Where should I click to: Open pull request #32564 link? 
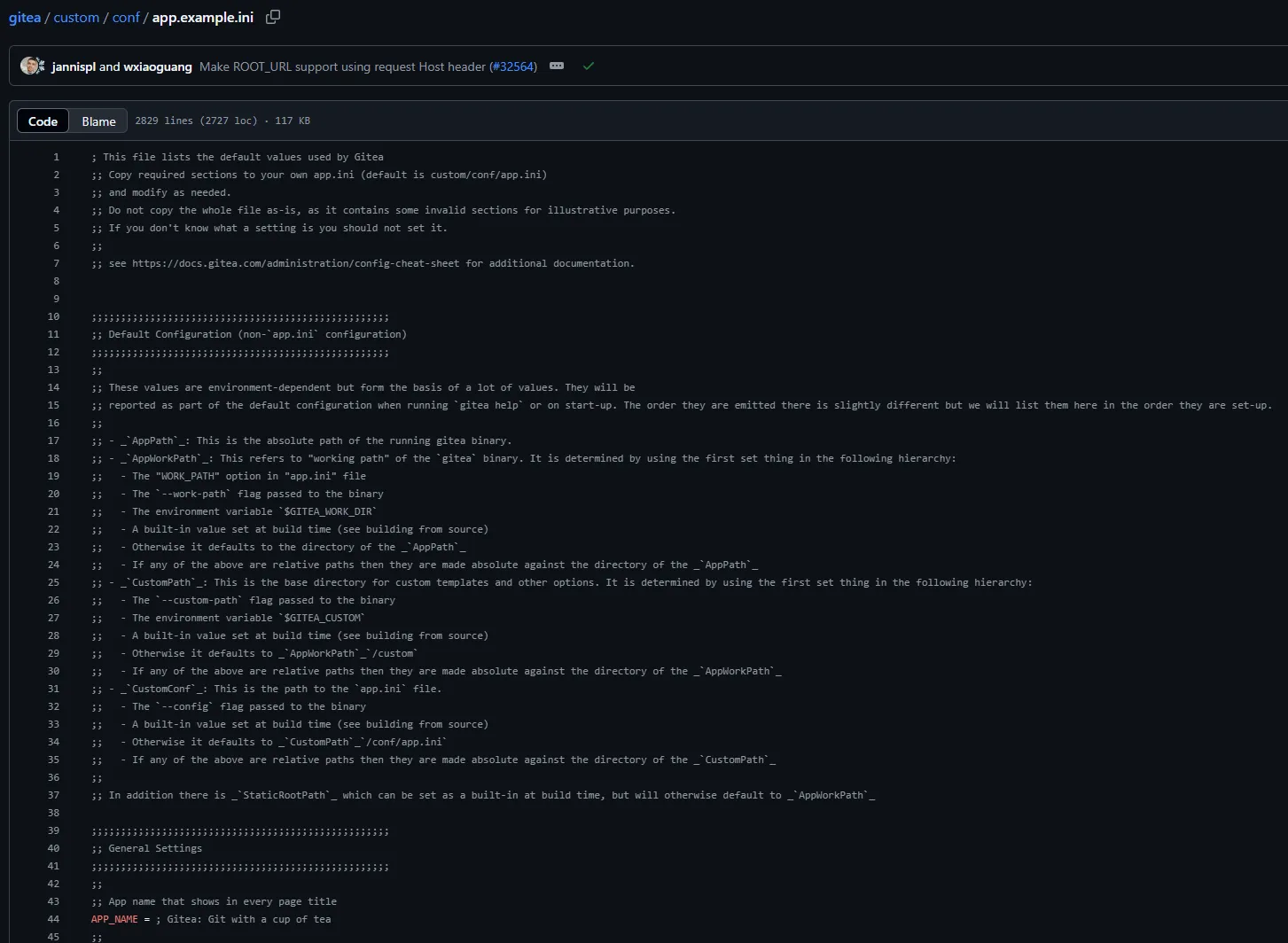pos(513,67)
